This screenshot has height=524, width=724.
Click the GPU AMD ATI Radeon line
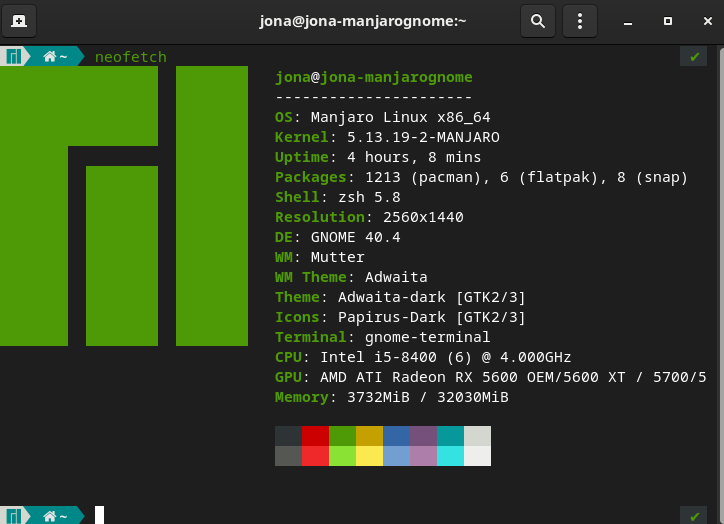tap(490, 377)
